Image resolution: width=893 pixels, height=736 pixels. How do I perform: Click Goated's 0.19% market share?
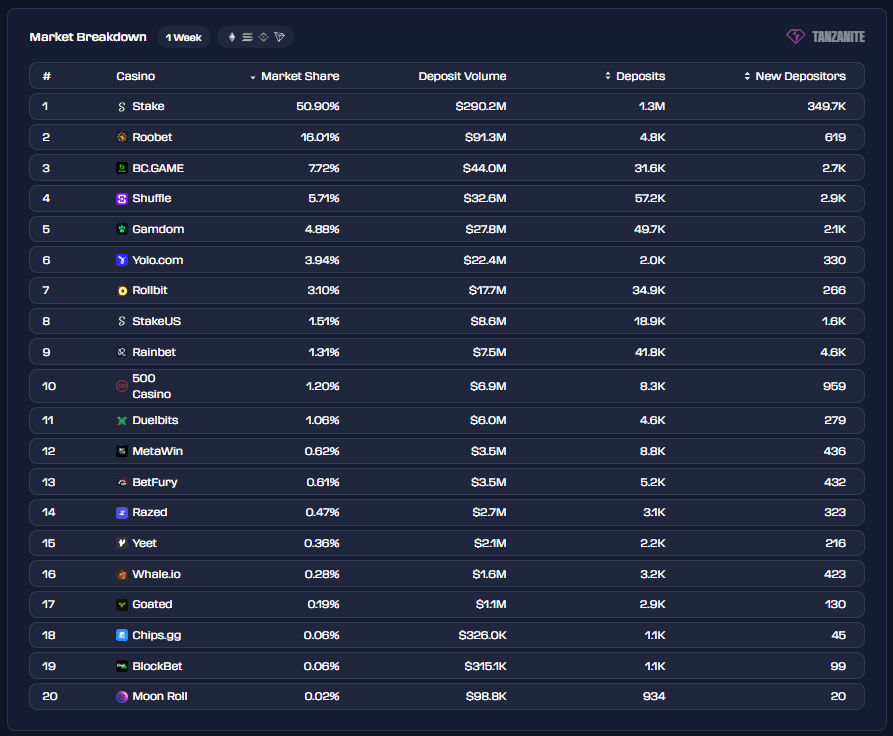click(323, 604)
